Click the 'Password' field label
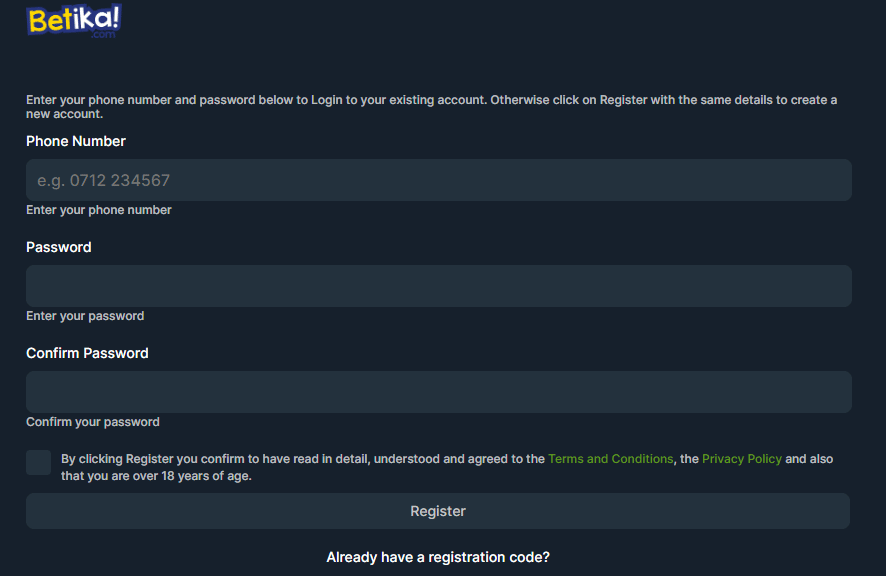Screen dimensions: 886x576 click(59, 247)
